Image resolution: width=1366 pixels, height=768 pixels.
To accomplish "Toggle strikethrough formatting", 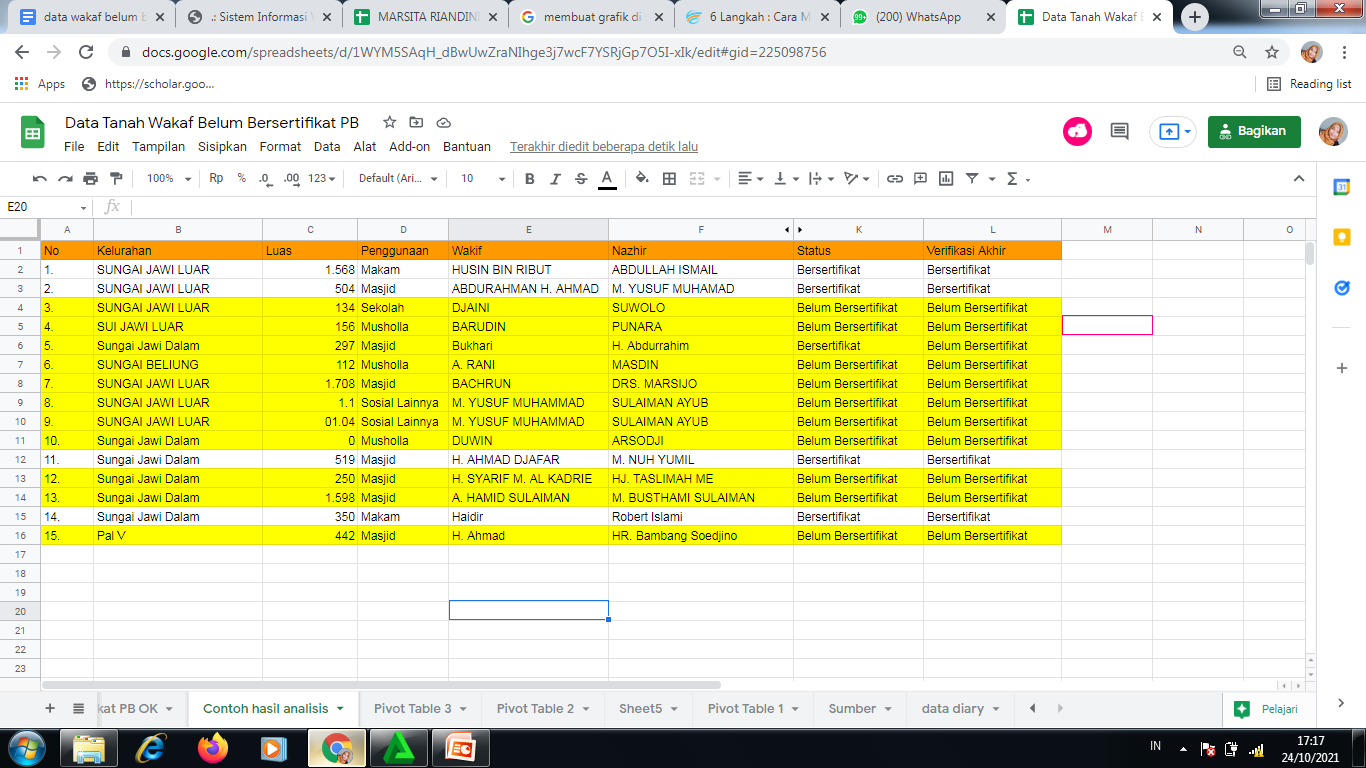I will pos(581,179).
